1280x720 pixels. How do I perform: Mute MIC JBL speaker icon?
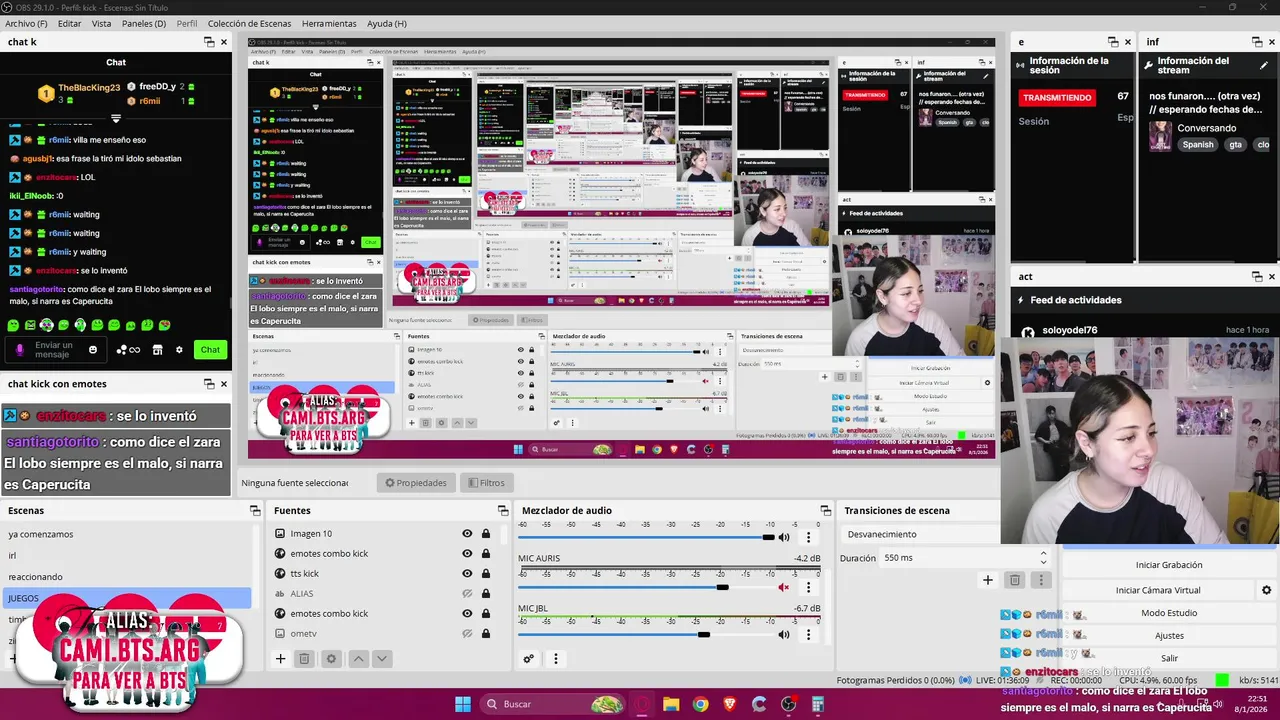coord(784,634)
